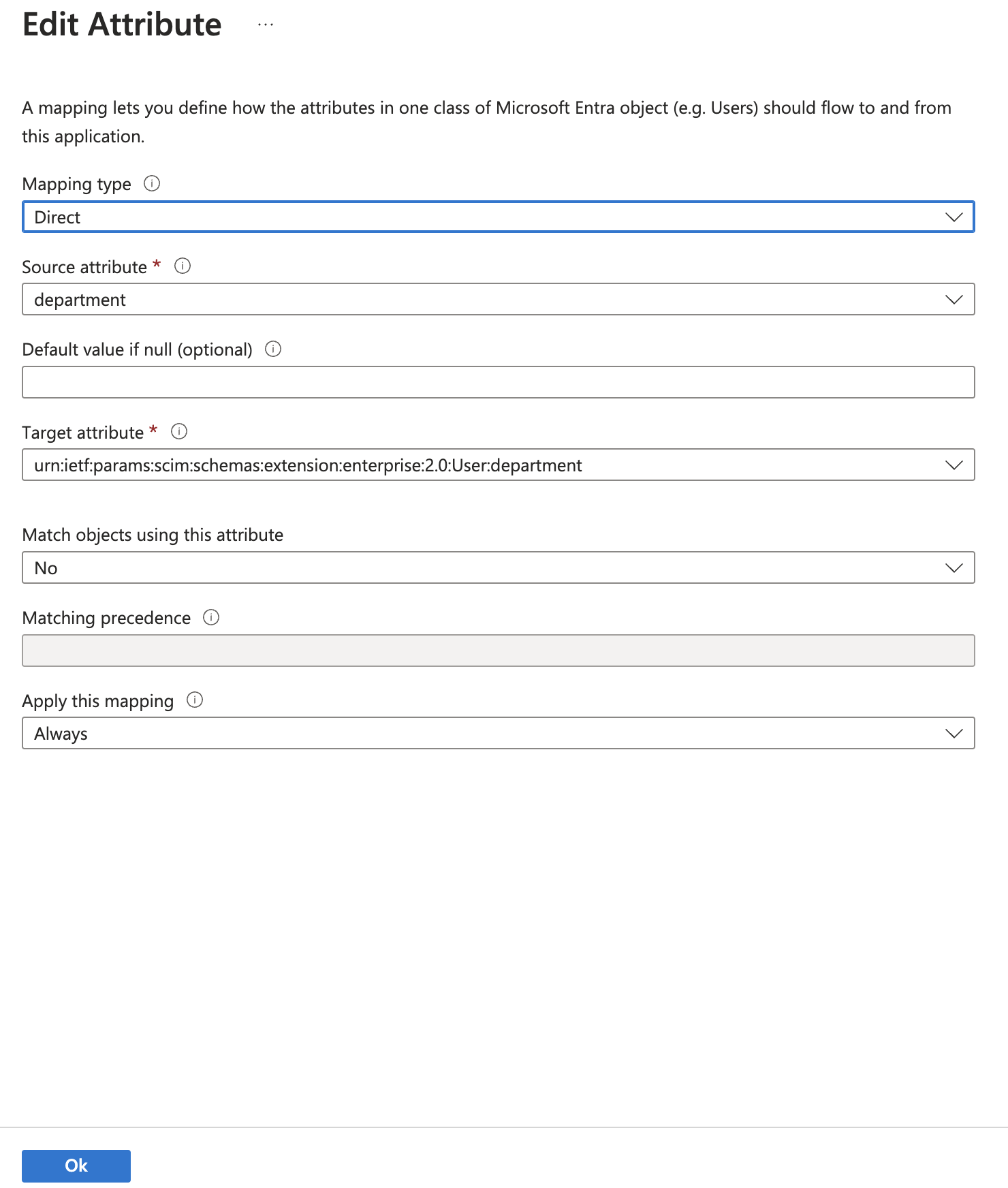Open the Match objects using this attribute dropdown
The width and height of the screenshot is (1008, 1188).
pos(477,568)
